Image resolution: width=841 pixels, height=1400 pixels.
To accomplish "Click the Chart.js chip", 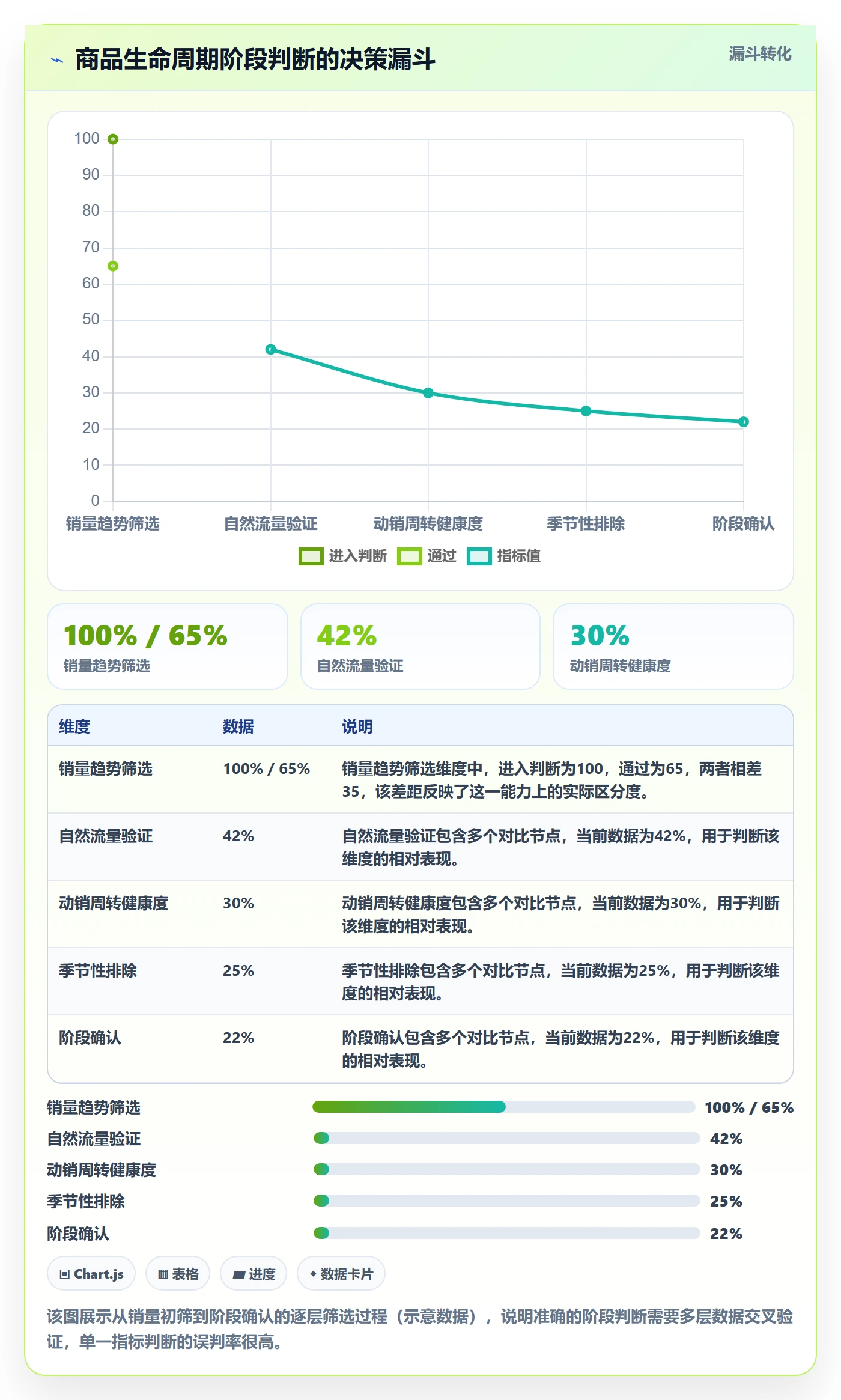I will pyautogui.click(x=91, y=1273).
